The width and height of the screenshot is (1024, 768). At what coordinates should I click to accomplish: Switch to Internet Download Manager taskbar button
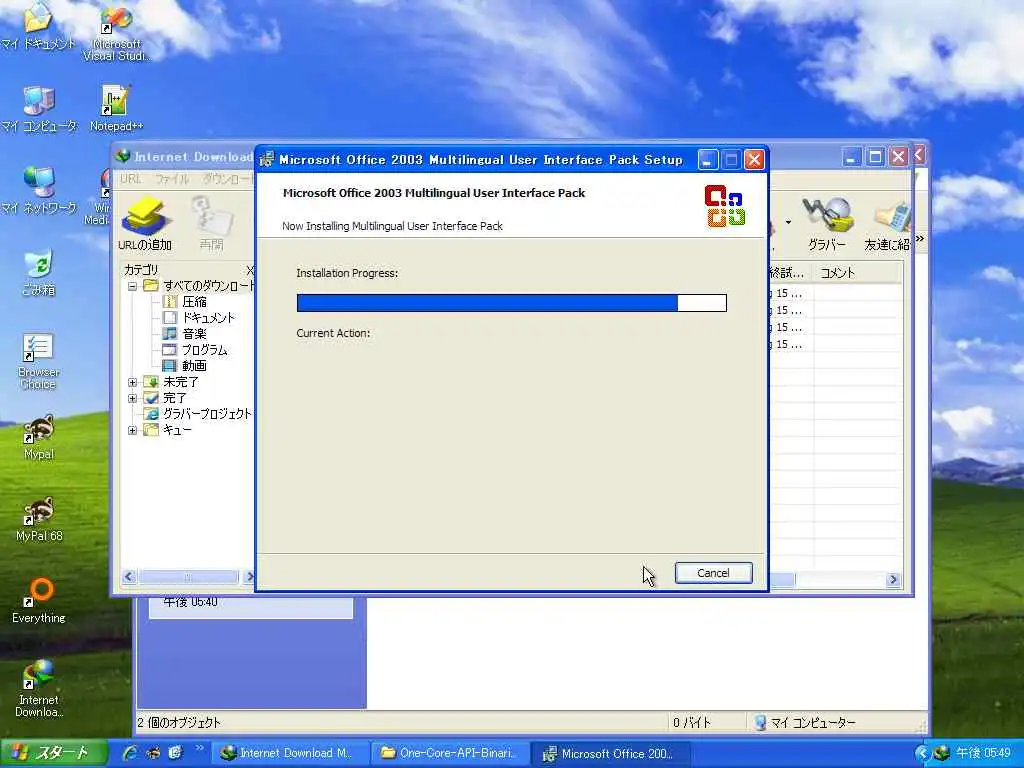(291, 753)
